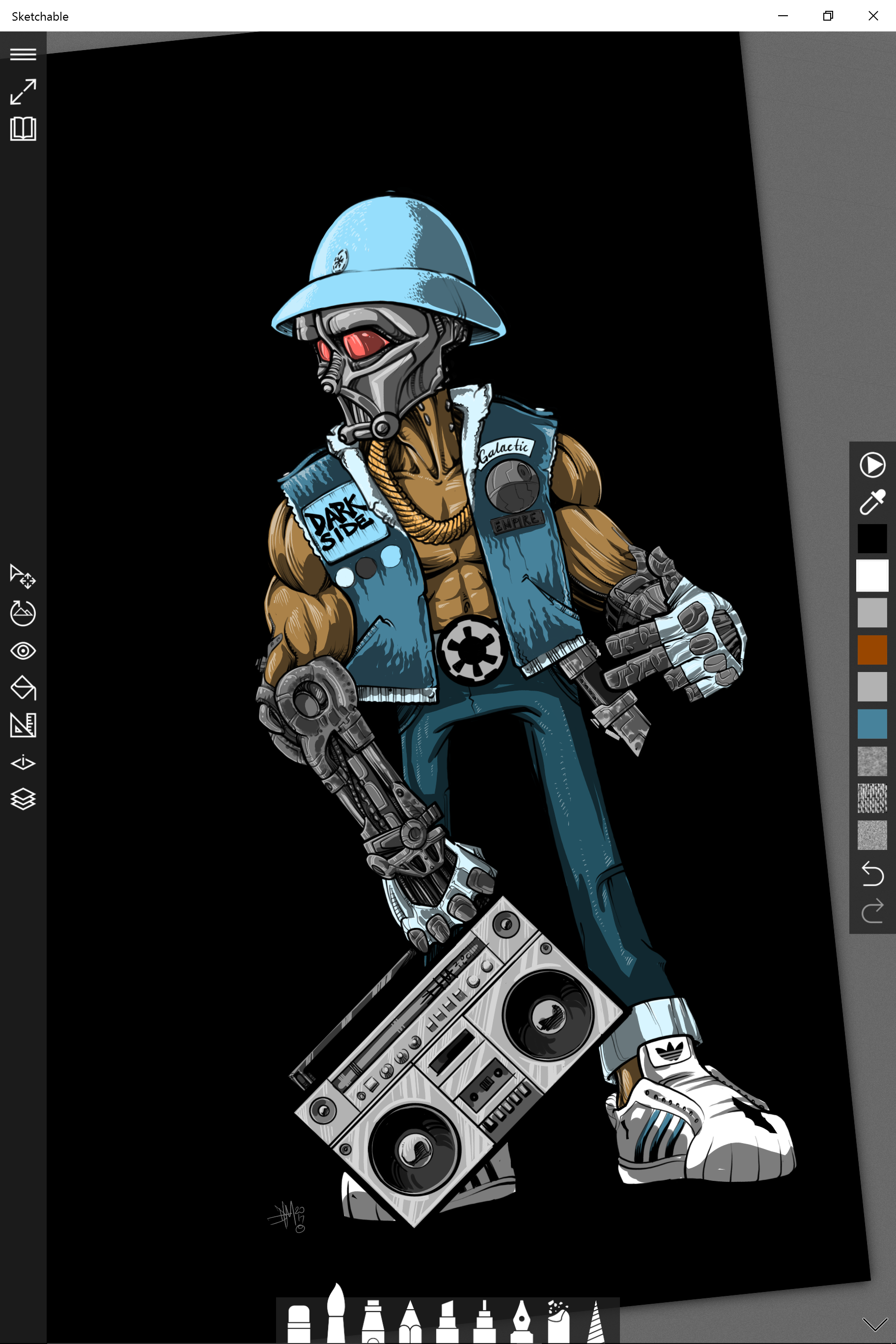Close the Sketchable window
The width and height of the screenshot is (896, 1344).
pyautogui.click(x=873, y=15)
